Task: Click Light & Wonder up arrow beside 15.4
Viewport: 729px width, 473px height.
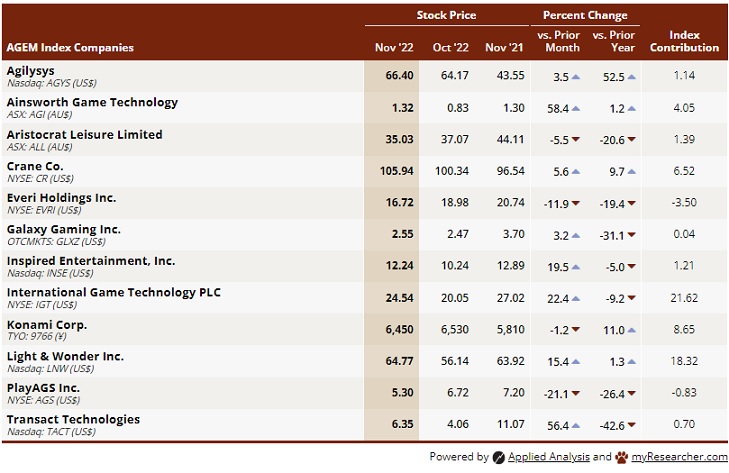Action: coord(576,361)
